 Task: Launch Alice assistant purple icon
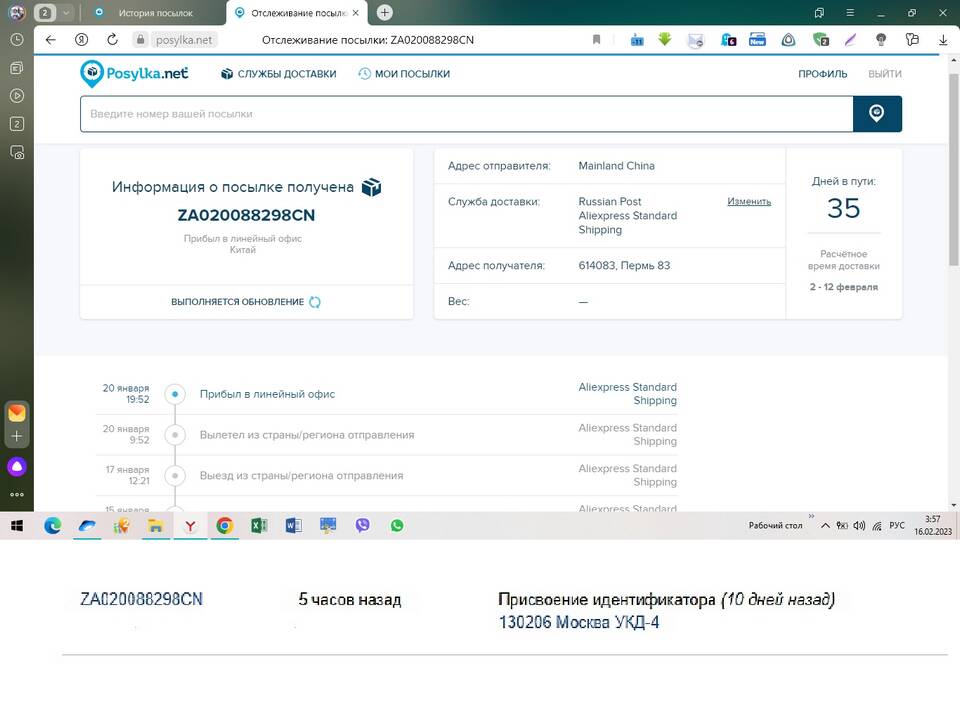pos(17,467)
